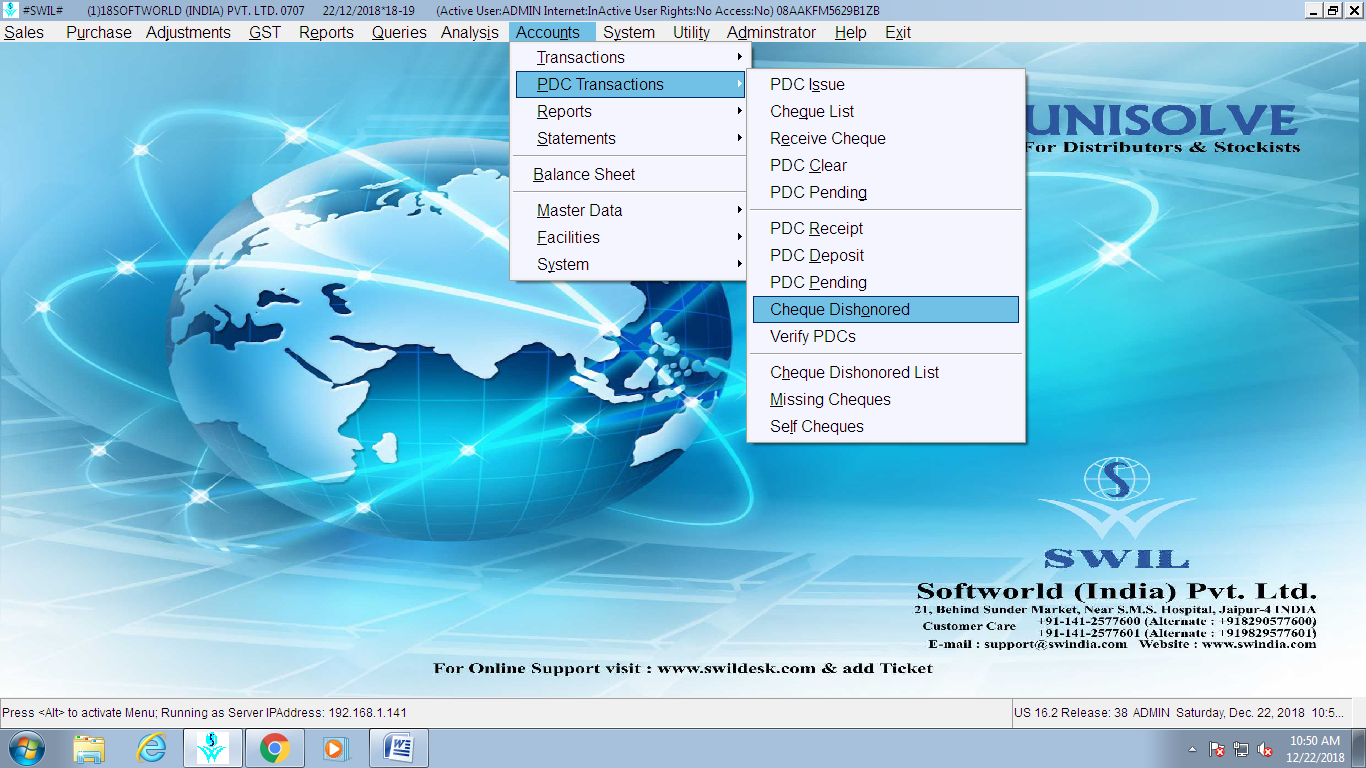Image resolution: width=1366 pixels, height=768 pixels.
Task: Choose PDC Clear
Action: tap(886, 166)
